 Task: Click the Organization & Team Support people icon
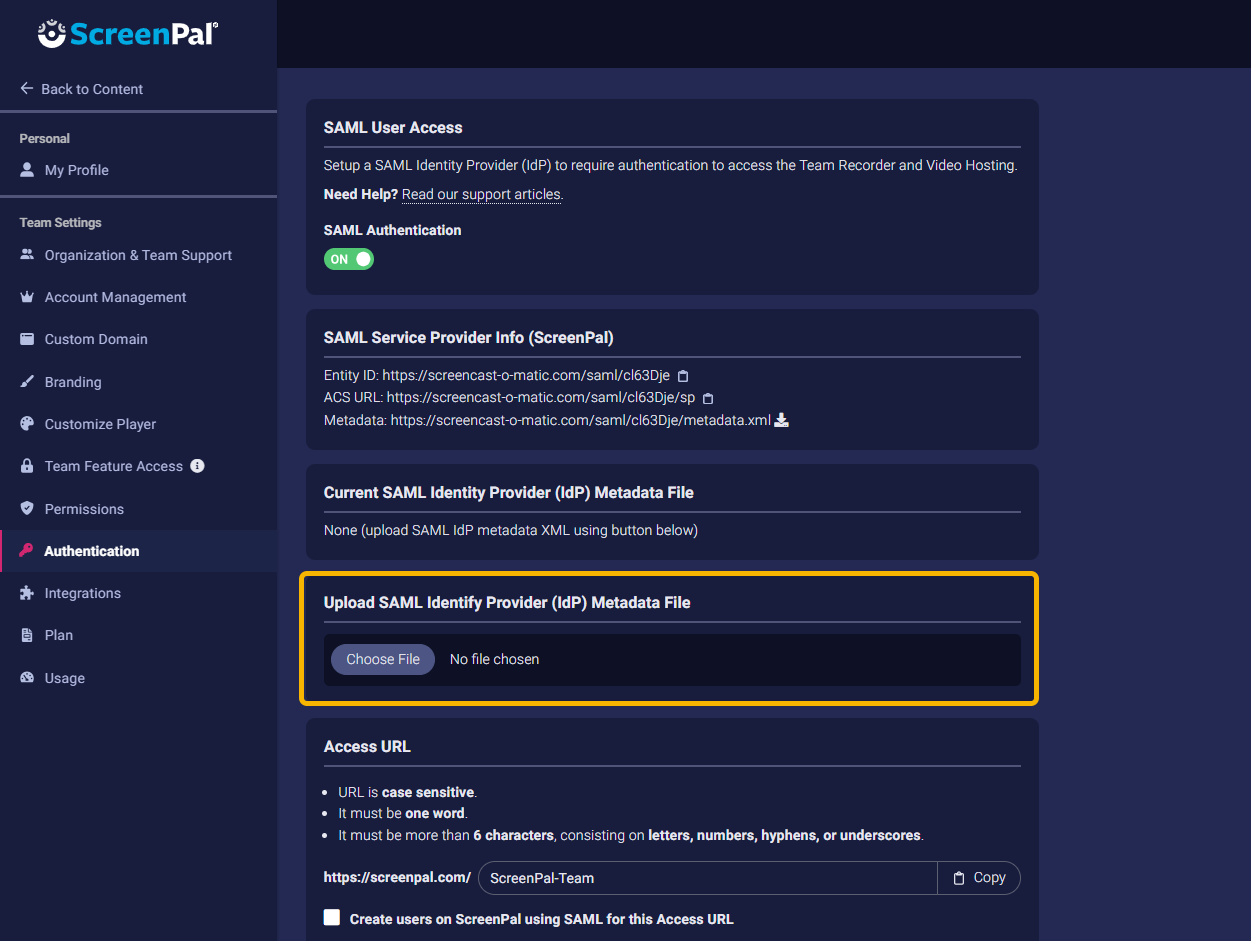(x=27, y=255)
